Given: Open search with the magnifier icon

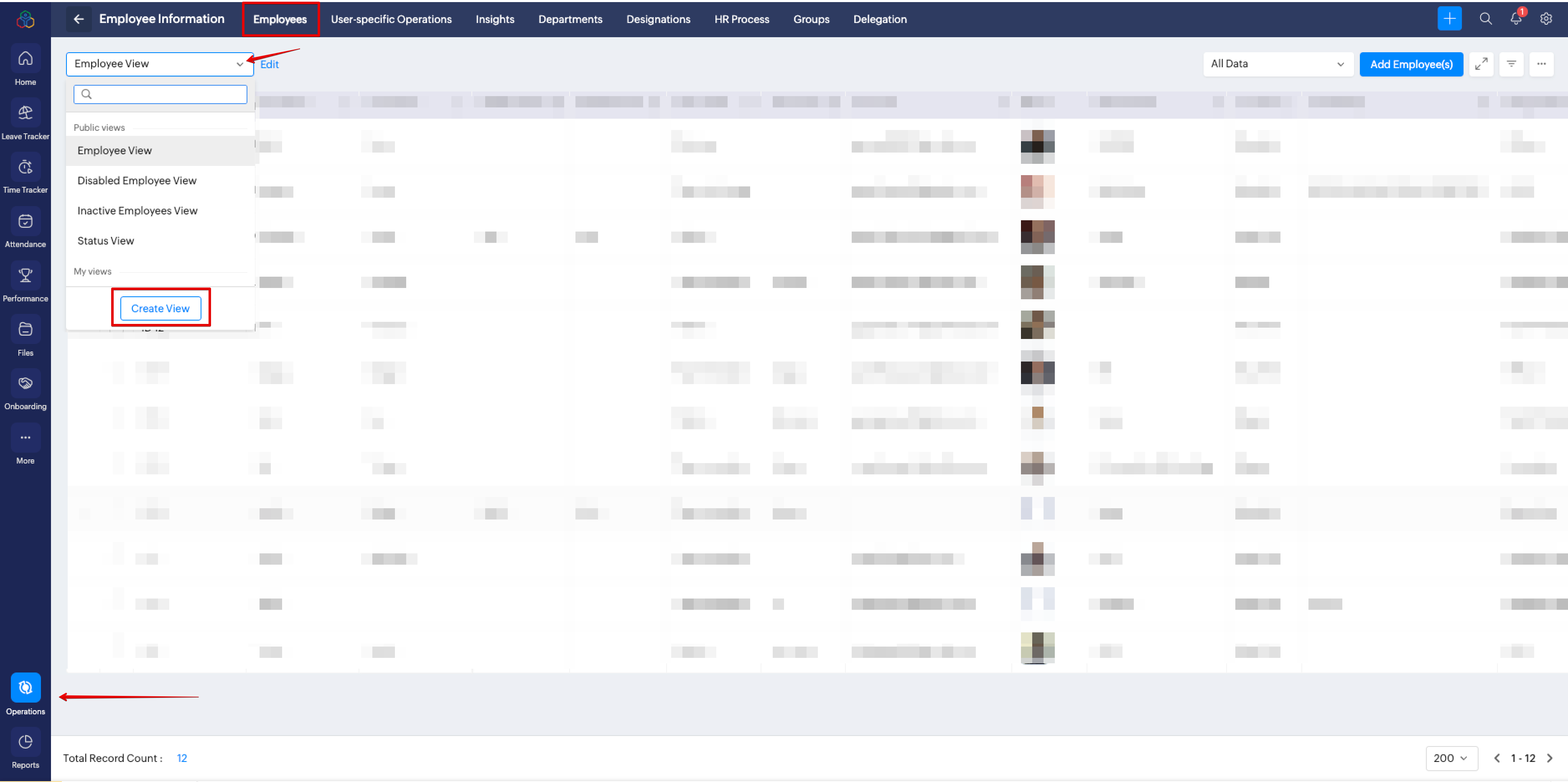Looking at the screenshot, I should pyautogui.click(x=1486, y=19).
